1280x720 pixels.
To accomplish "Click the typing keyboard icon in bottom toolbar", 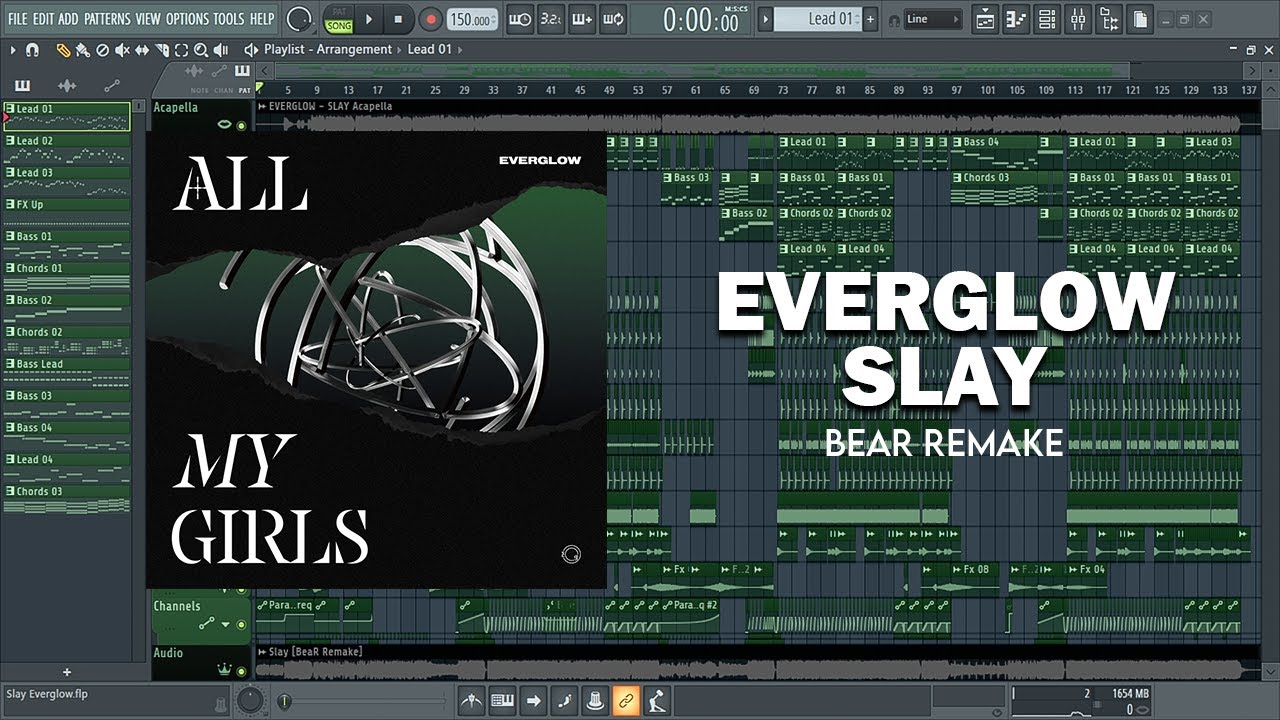I will pos(502,700).
